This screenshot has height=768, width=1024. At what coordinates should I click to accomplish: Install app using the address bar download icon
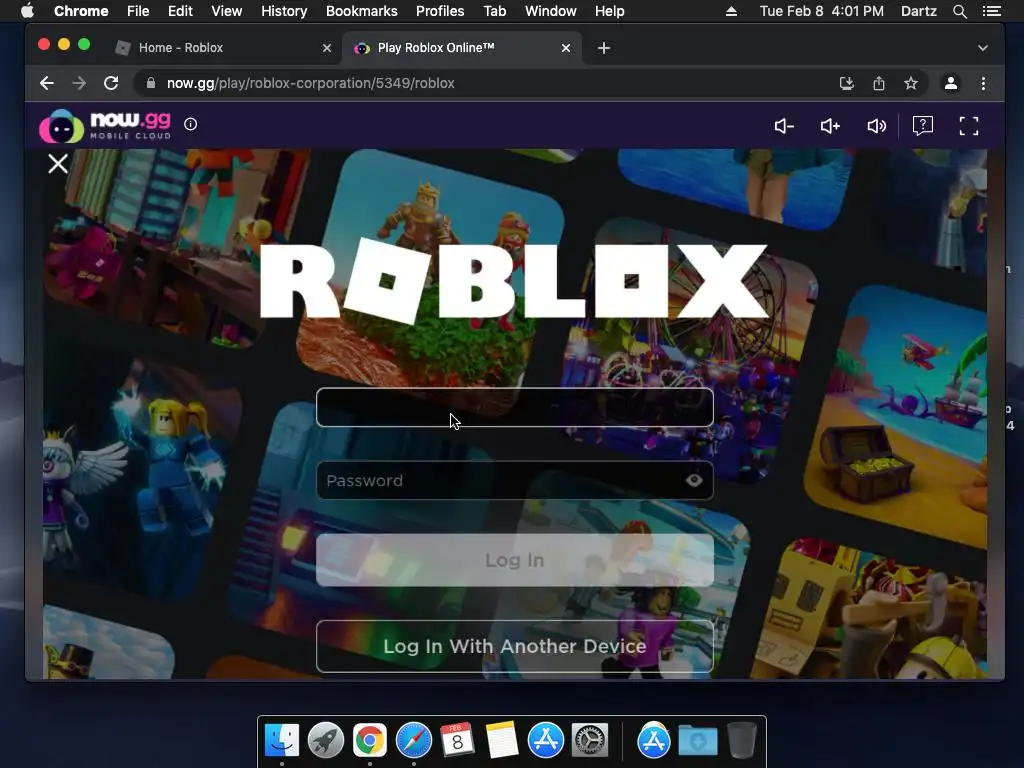(x=847, y=83)
